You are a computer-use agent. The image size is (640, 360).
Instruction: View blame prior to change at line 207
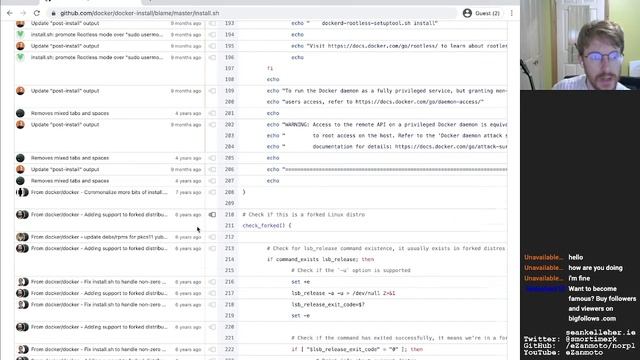[212, 181]
